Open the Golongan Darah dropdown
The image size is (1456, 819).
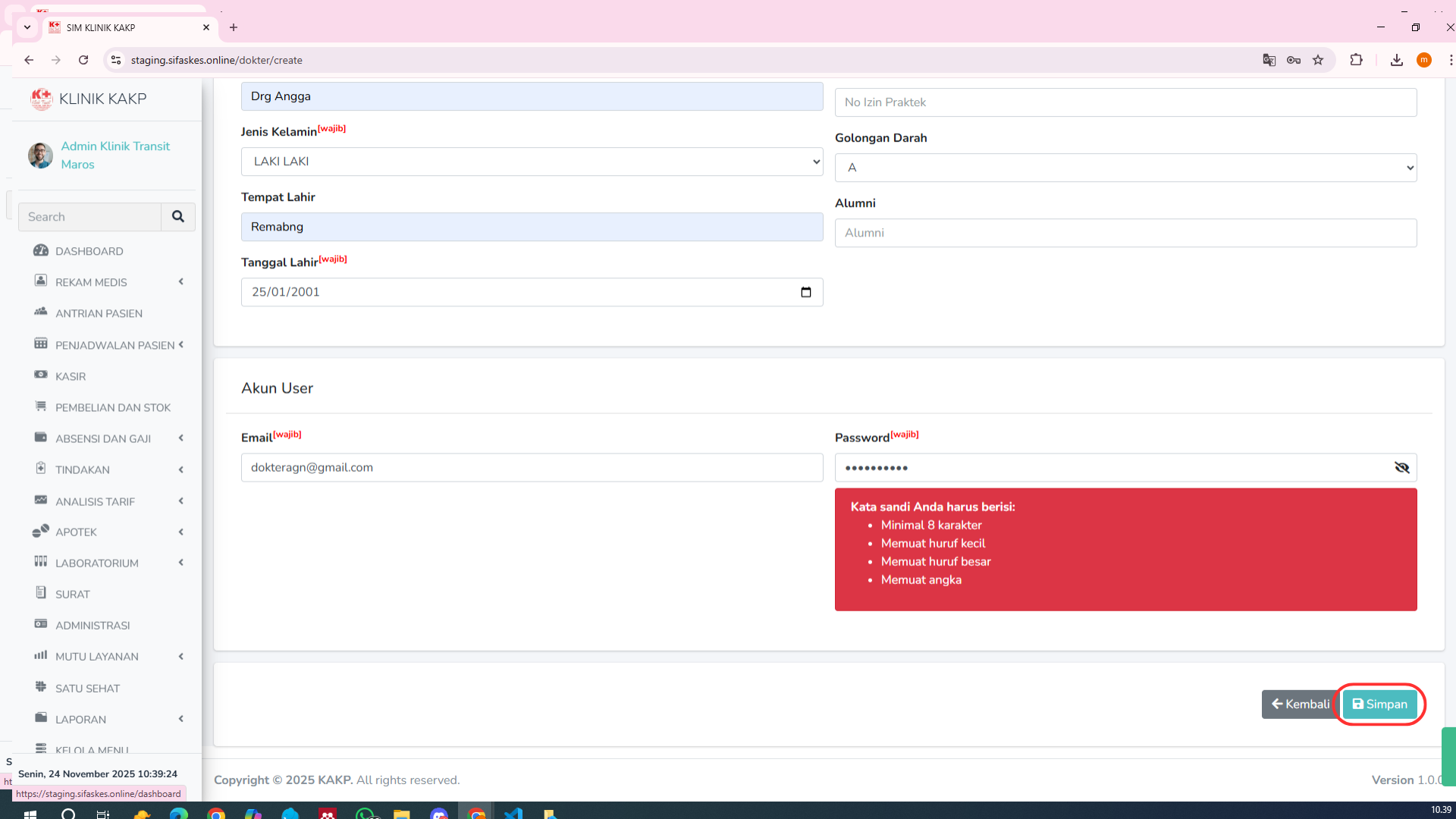coord(1125,168)
